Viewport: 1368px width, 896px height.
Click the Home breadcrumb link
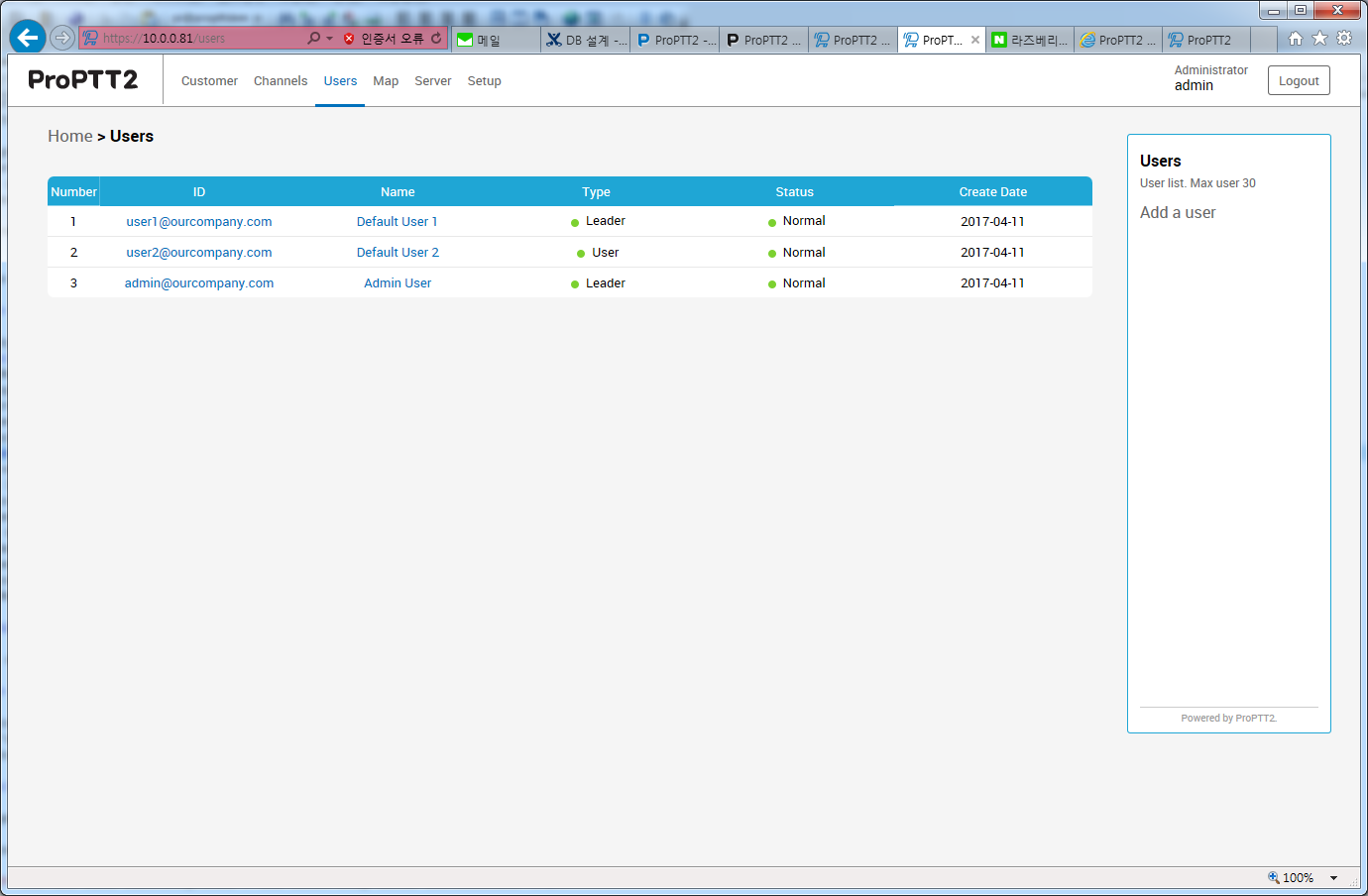click(x=70, y=137)
